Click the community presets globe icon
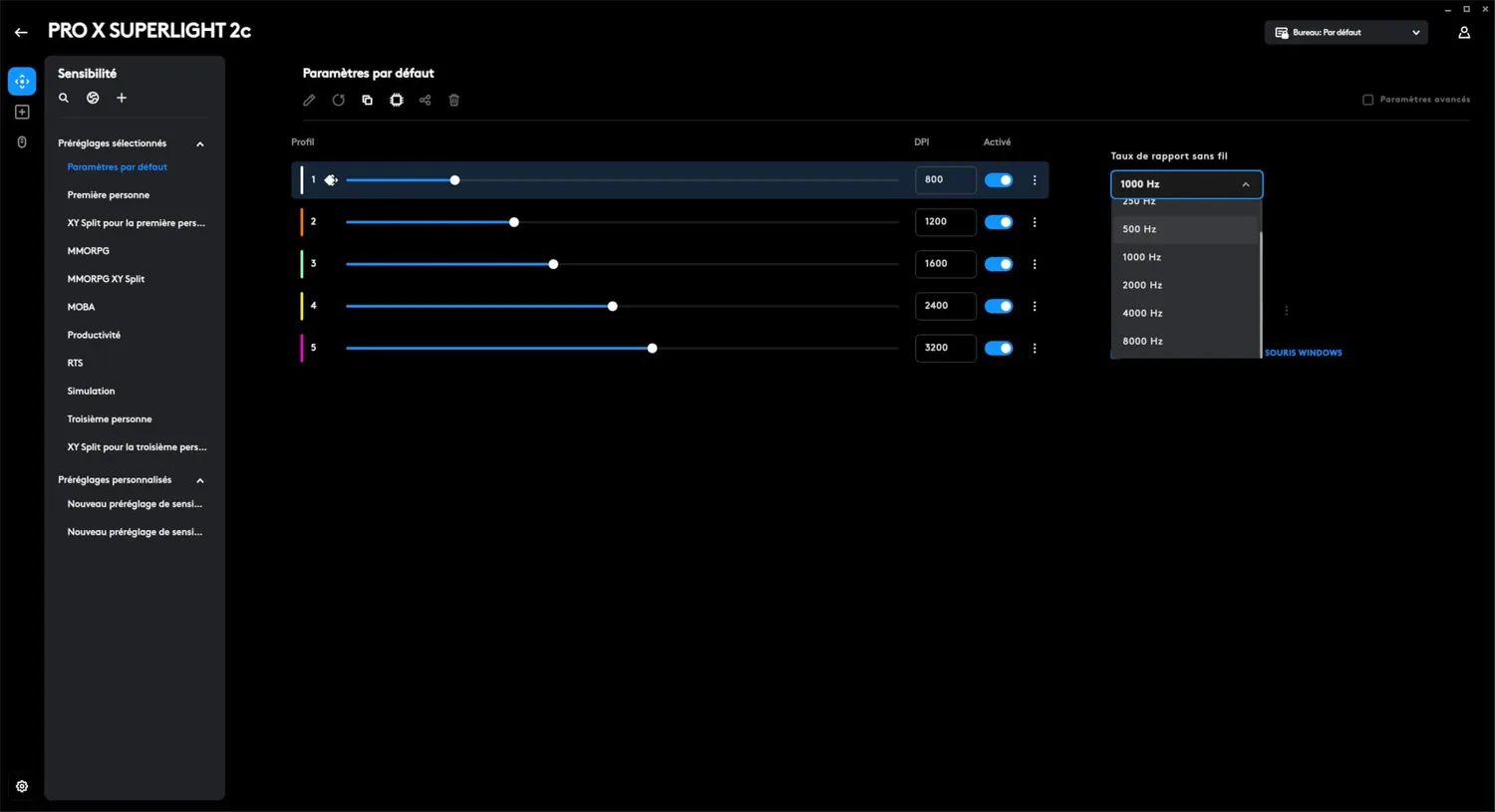This screenshot has height=812, width=1495. pos(93,98)
